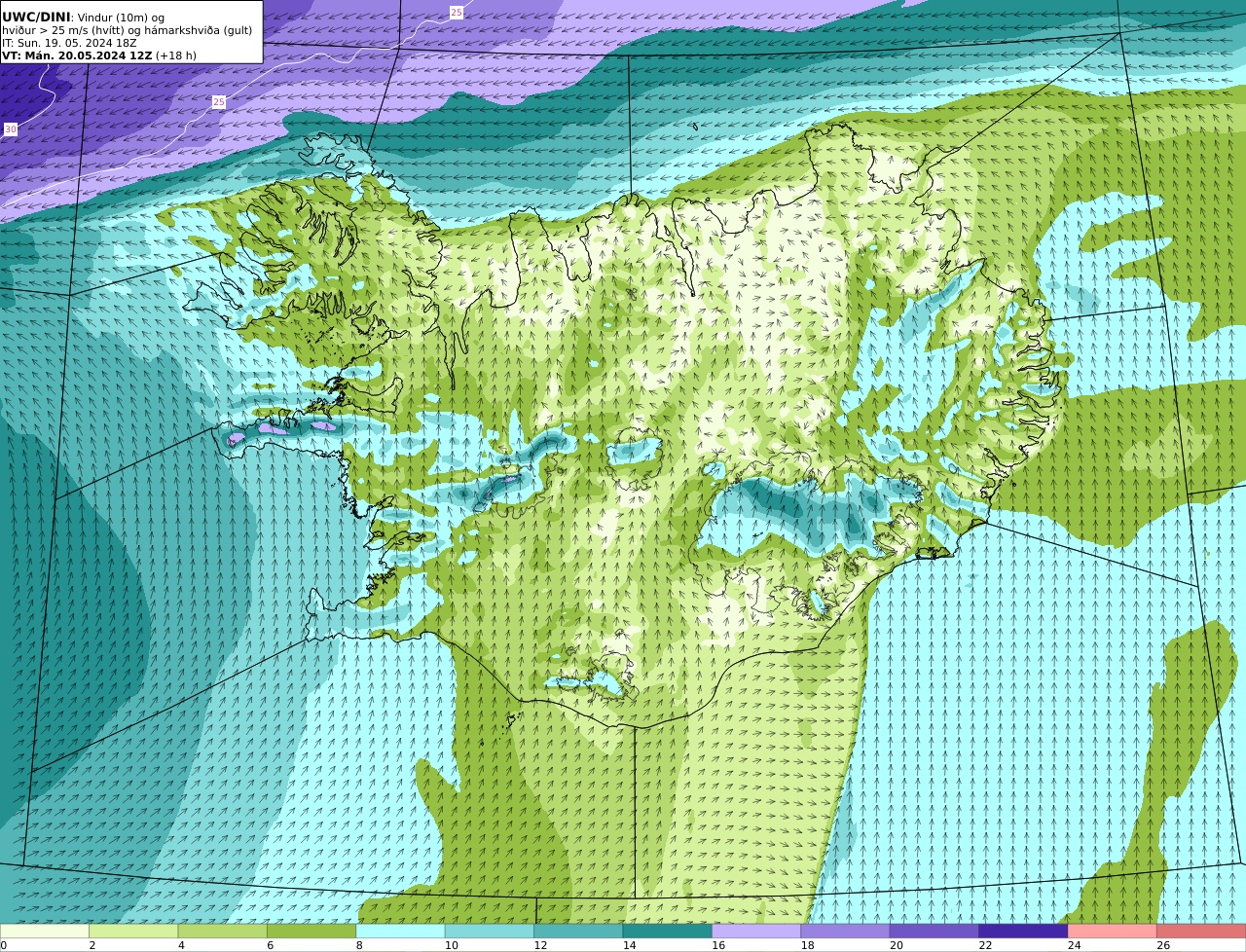Select the legend scale number '20'
The width and height of the screenshot is (1246, 952).
coord(896,945)
